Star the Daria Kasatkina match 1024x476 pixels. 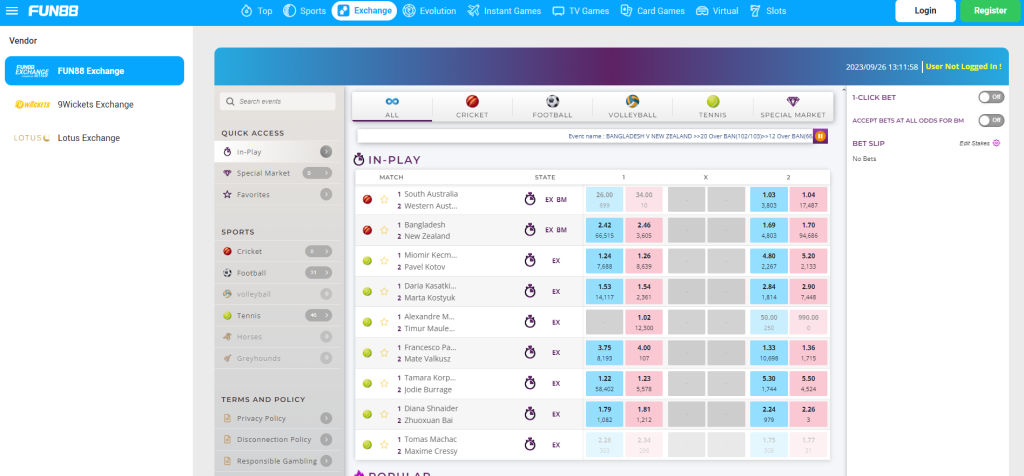pyautogui.click(x=384, y=291)
